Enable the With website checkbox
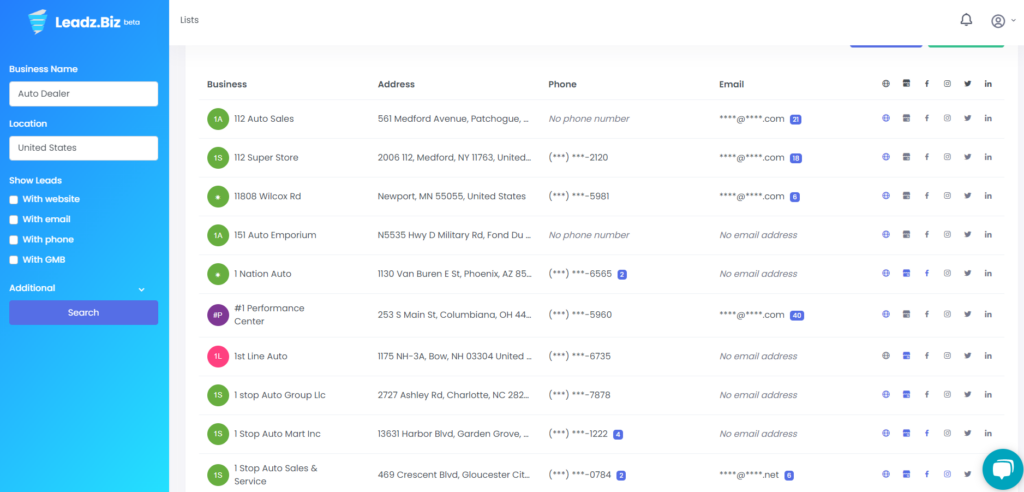 (14, 199)
